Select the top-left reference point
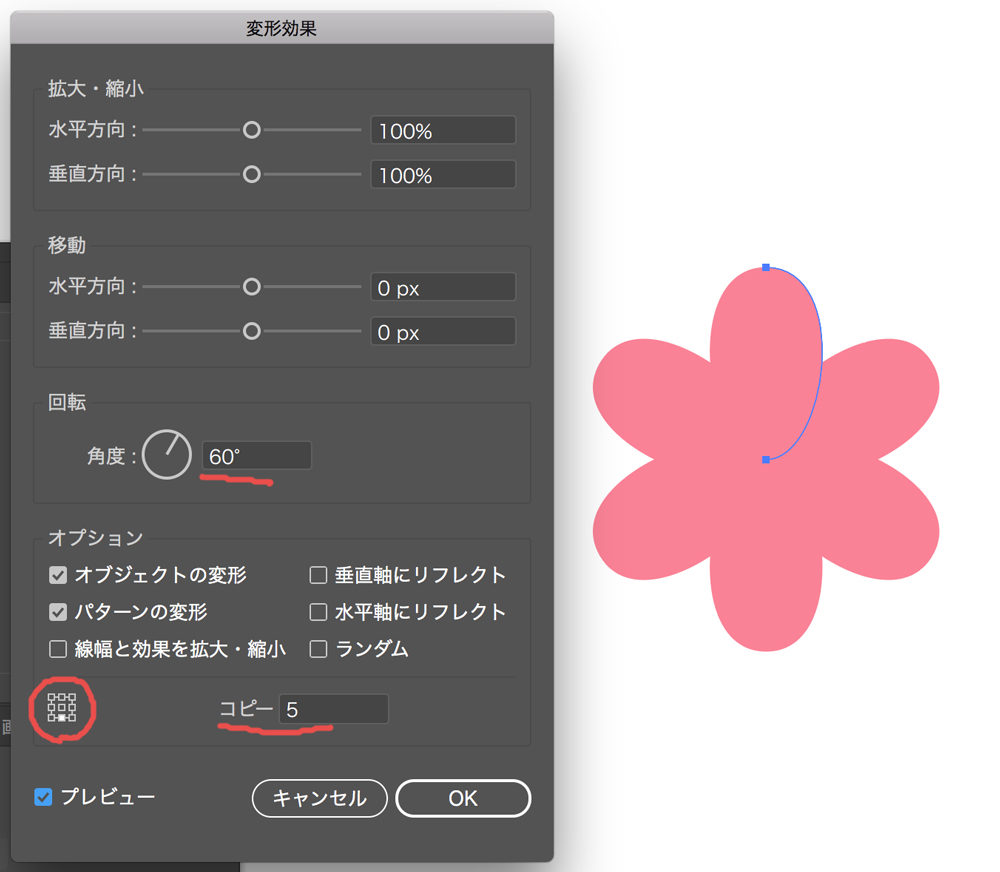Viewport: 1000px width, 872px height. [x=51, y=696]
